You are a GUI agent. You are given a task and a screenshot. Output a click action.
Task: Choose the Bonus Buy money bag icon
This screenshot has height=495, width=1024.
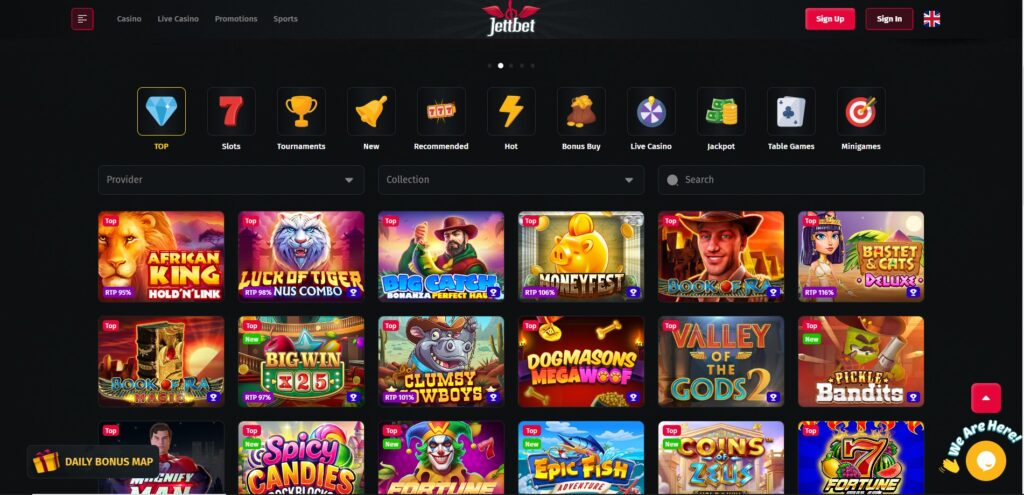click(x=581, y=112)
